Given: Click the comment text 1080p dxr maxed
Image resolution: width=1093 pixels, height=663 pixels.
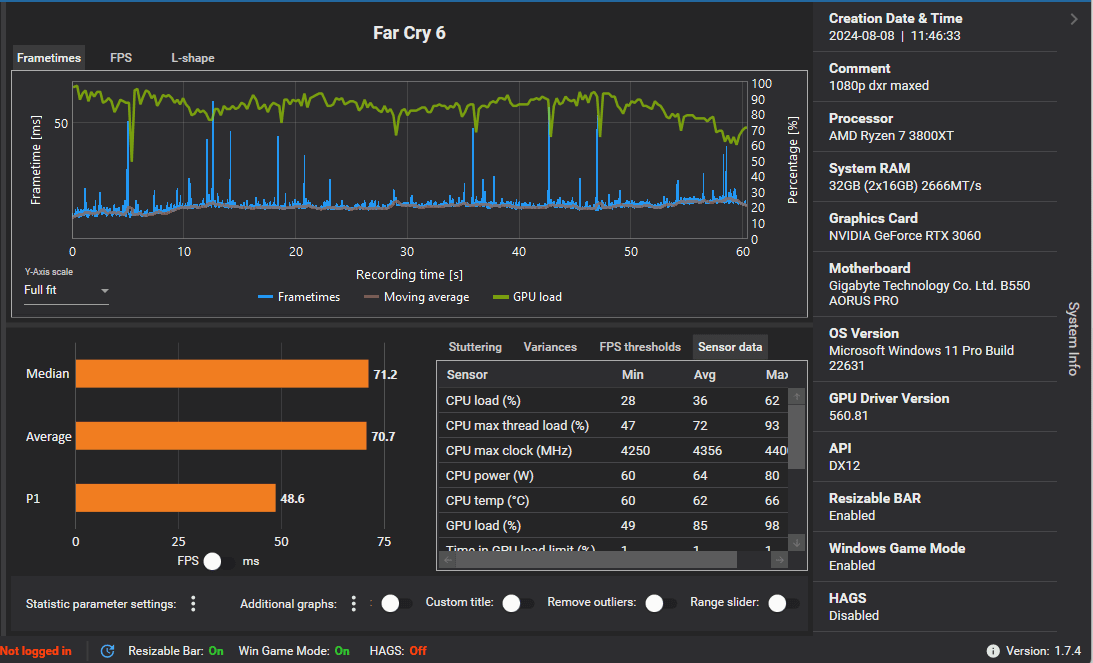Looking at the screenshot, I should (878, 86).
